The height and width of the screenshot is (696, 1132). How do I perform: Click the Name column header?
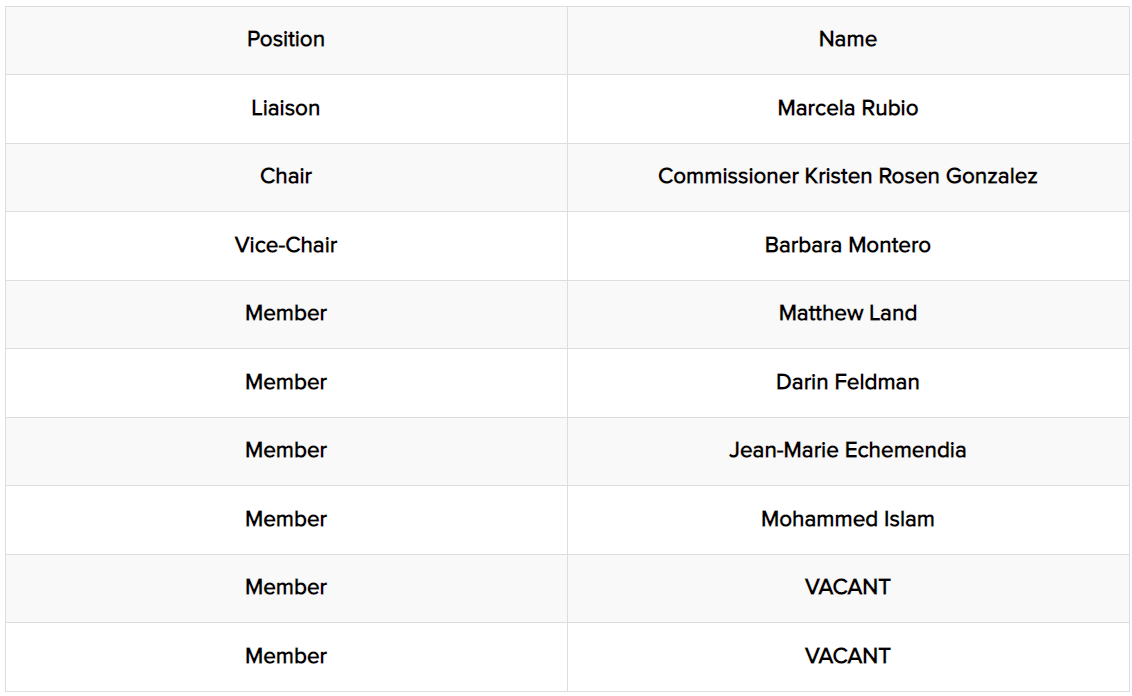(x=847, y=39)
